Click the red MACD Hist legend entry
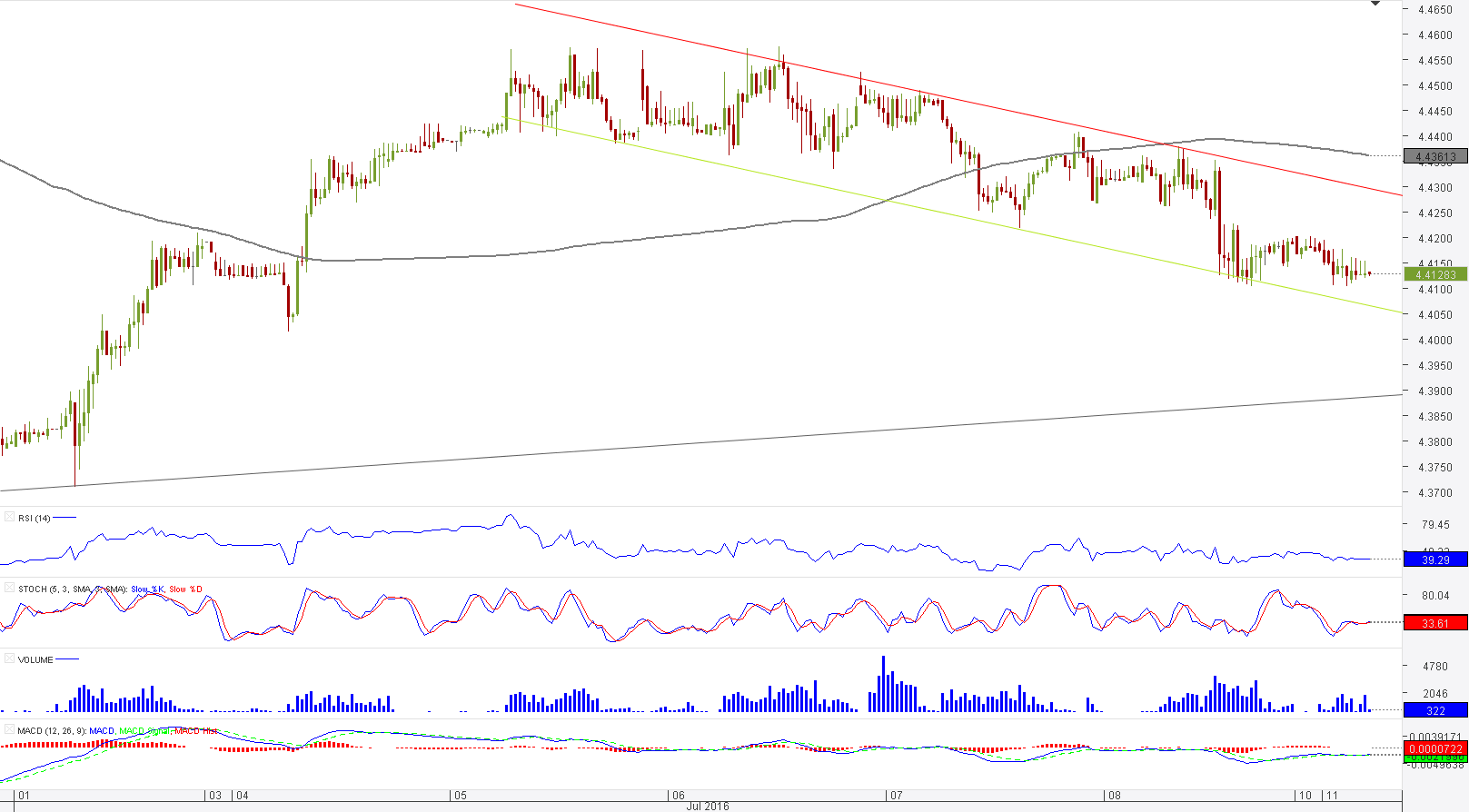The height and width of the screenshot is (812, 1469). (x=196, y=731)
